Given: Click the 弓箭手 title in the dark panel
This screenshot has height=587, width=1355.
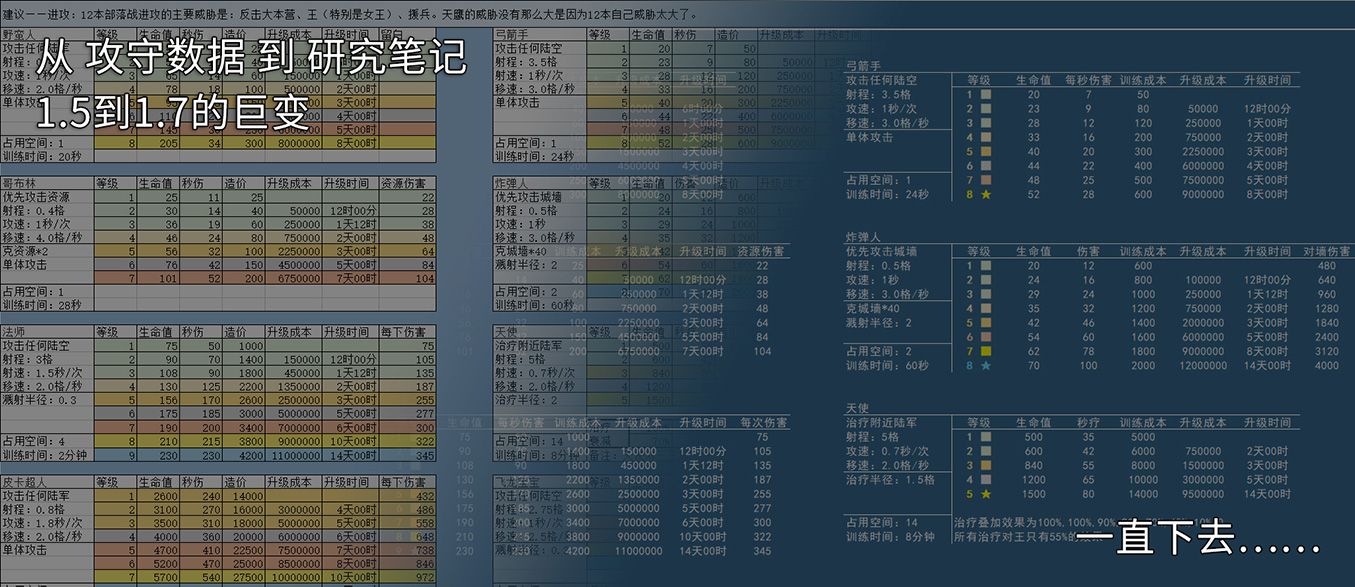Looking at the screenshot, I should (864, 65).
